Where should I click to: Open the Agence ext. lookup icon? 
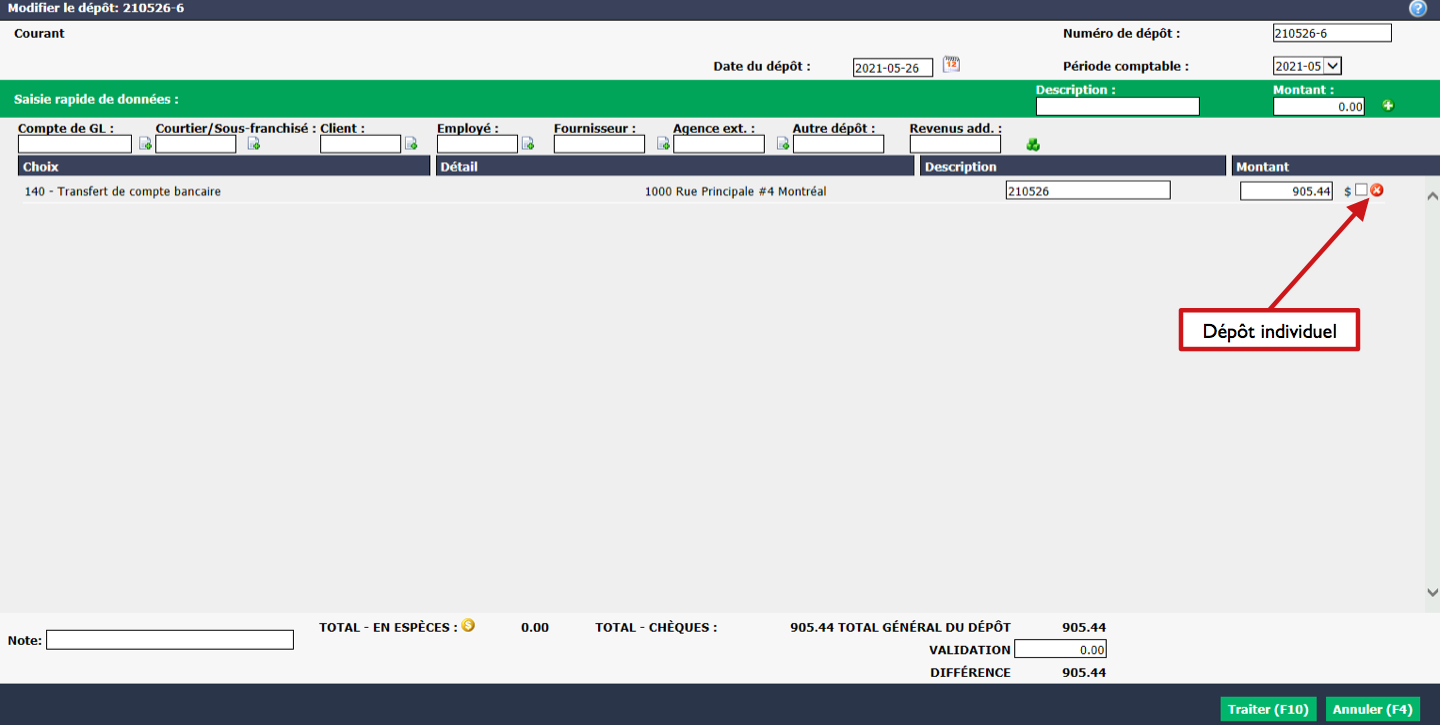(x=783, y=144)
